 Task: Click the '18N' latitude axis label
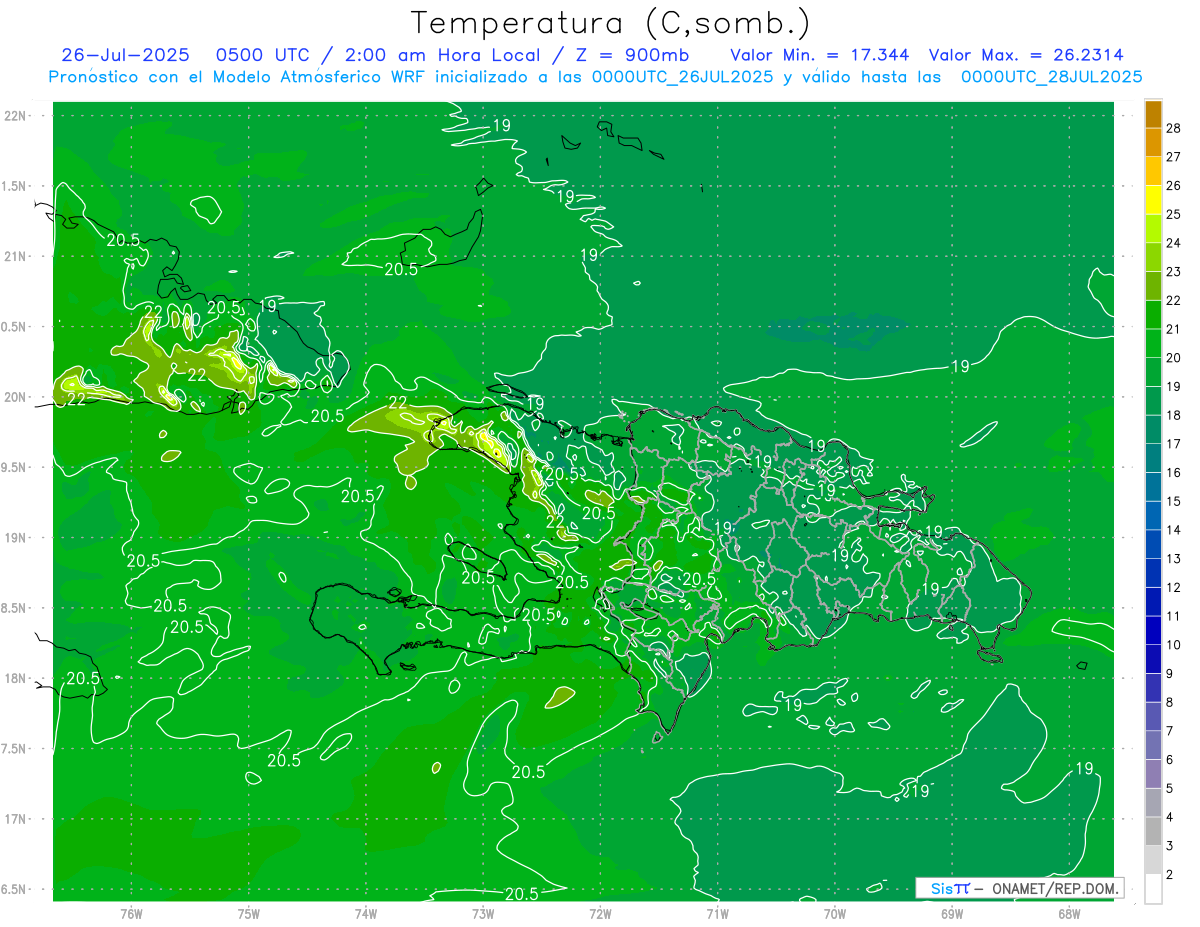[15, 679]
